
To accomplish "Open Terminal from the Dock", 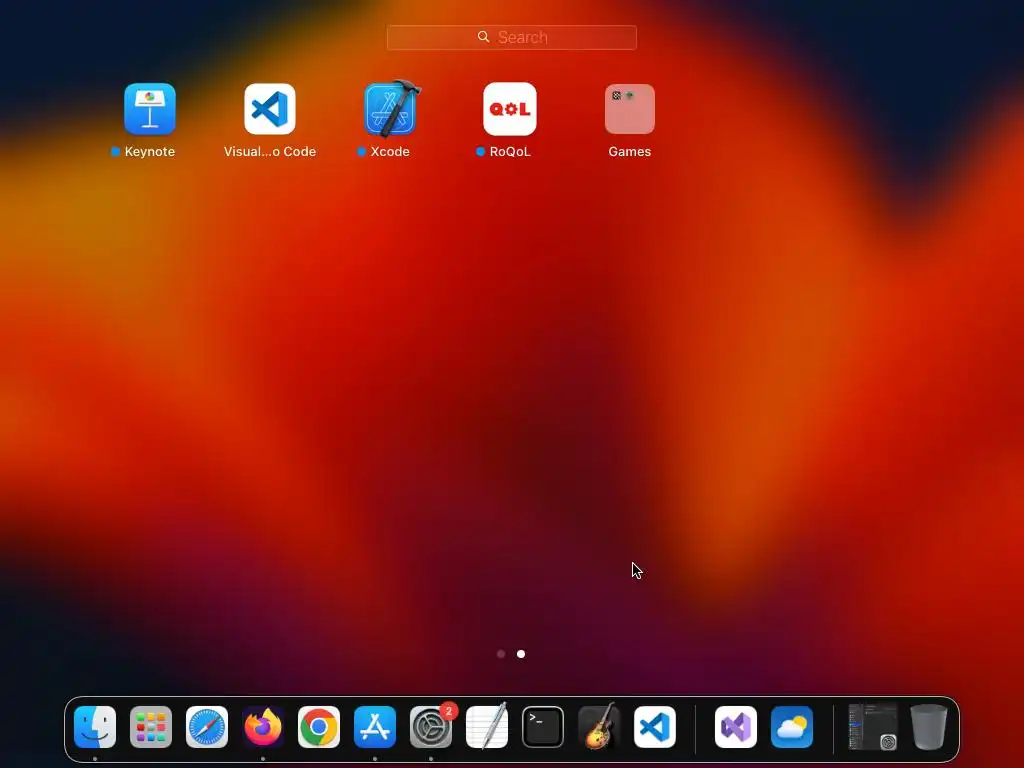I will pos(543,727).
